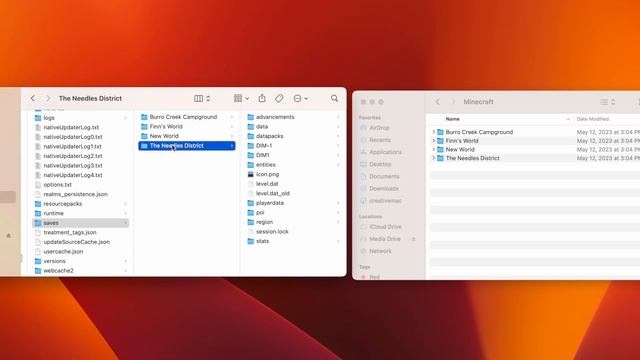
Task: Click the DIM-1 folder icon
Action: click(x=251, y=146)
